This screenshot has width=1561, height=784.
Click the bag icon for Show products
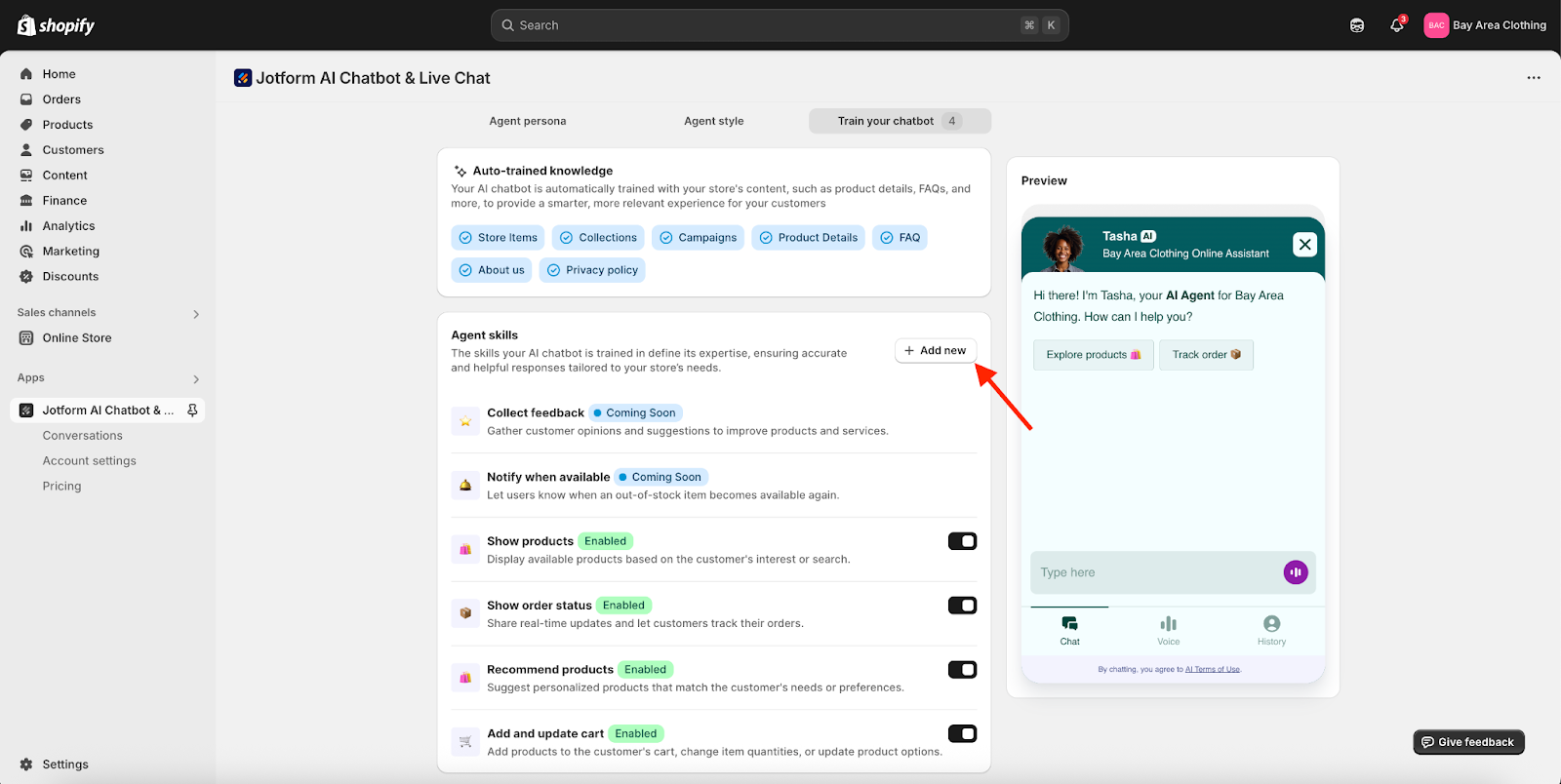(x=465, y=550)
